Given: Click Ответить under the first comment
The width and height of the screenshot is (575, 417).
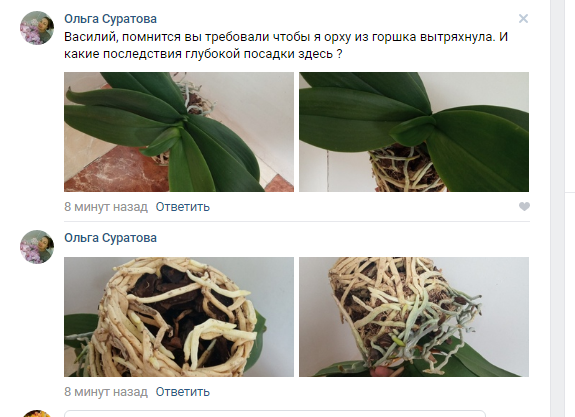Looking at the screenshot, I should coord(183,207).
